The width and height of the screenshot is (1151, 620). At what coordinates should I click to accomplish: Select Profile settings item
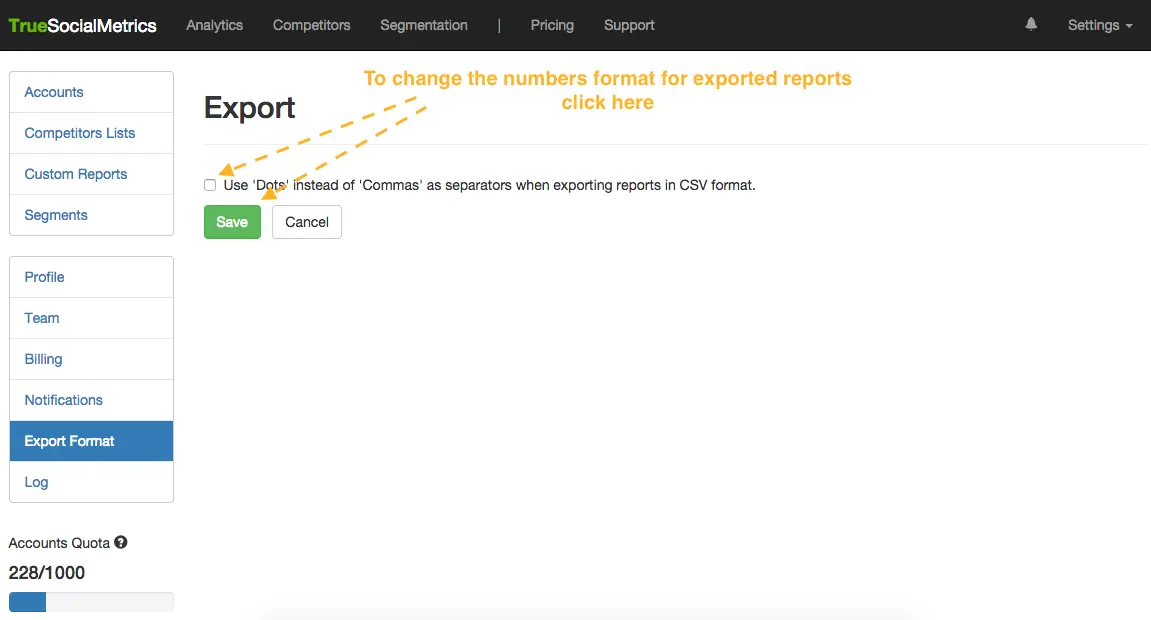point(44,277)
